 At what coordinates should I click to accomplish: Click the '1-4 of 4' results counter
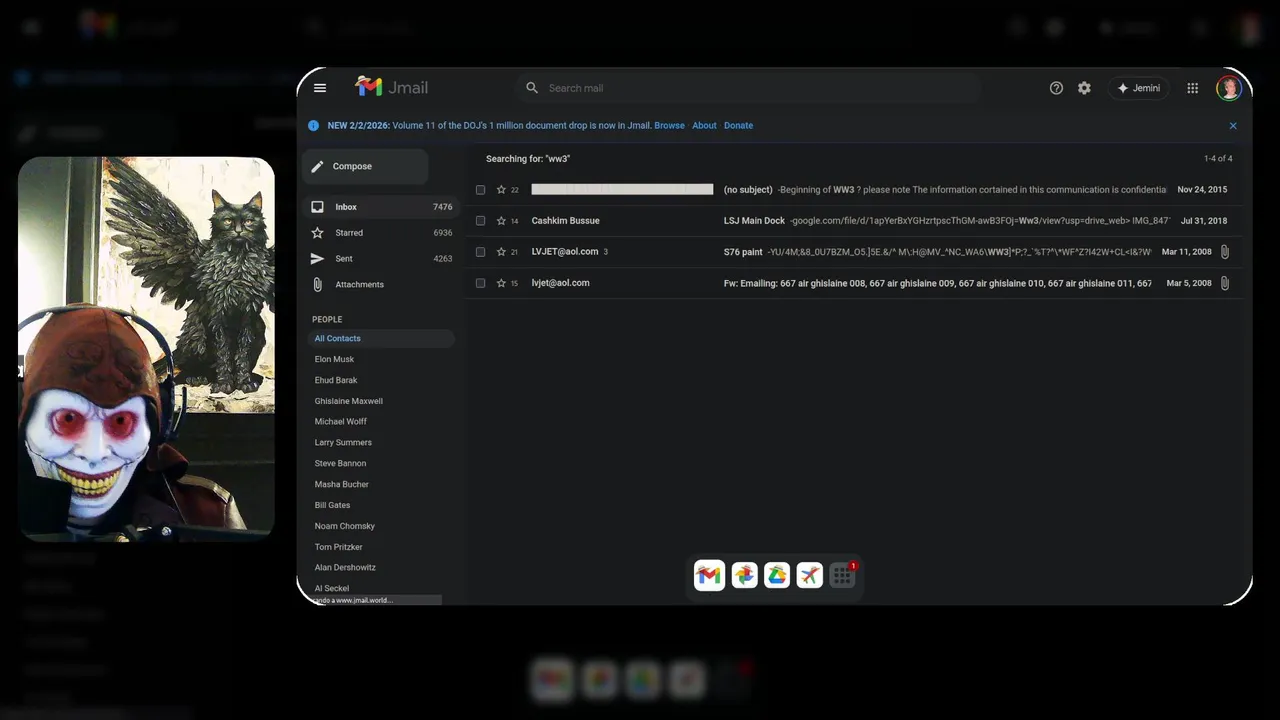coord(1218,159)
